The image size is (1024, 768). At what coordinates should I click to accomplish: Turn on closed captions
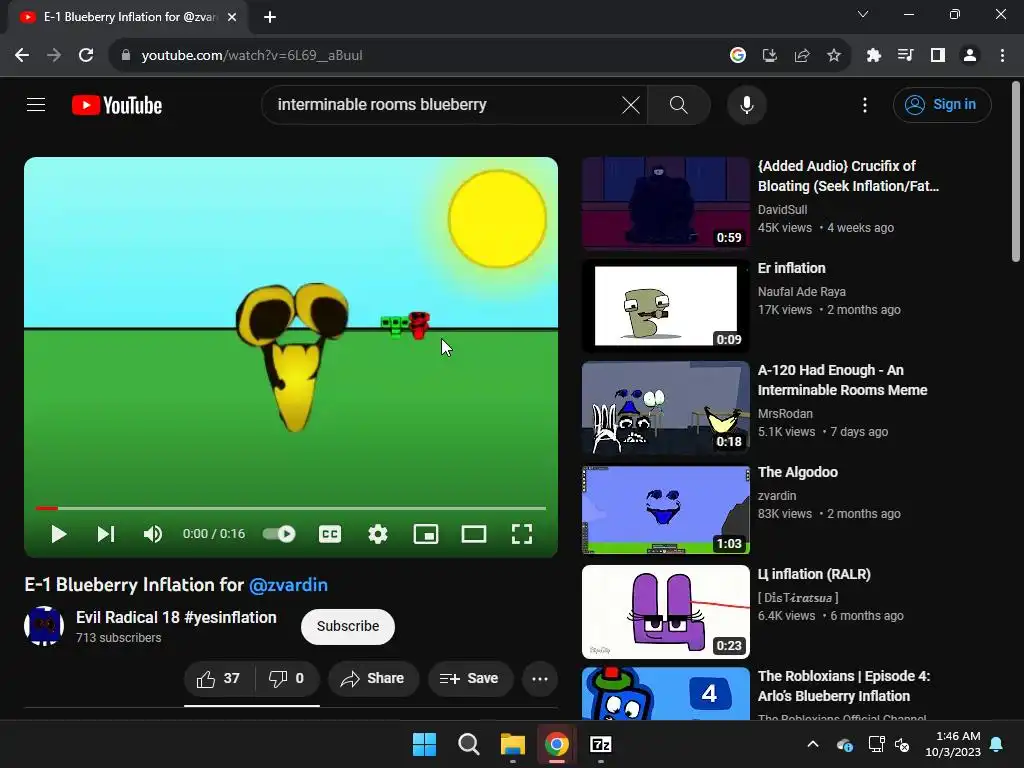(x=330, y=534)
